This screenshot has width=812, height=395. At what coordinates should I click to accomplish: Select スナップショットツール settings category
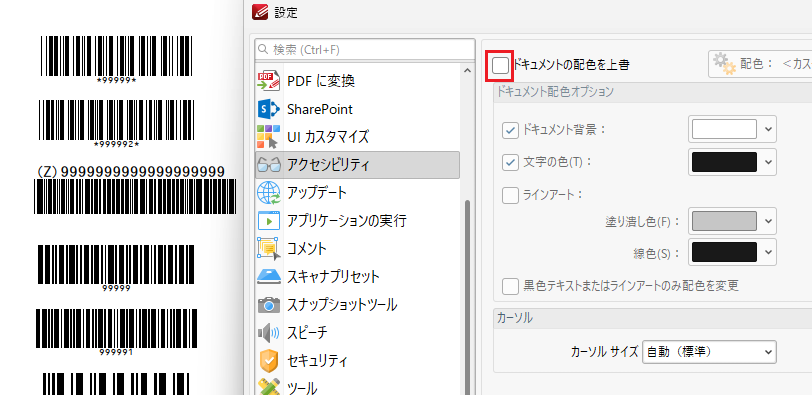[x=357, y=304]
